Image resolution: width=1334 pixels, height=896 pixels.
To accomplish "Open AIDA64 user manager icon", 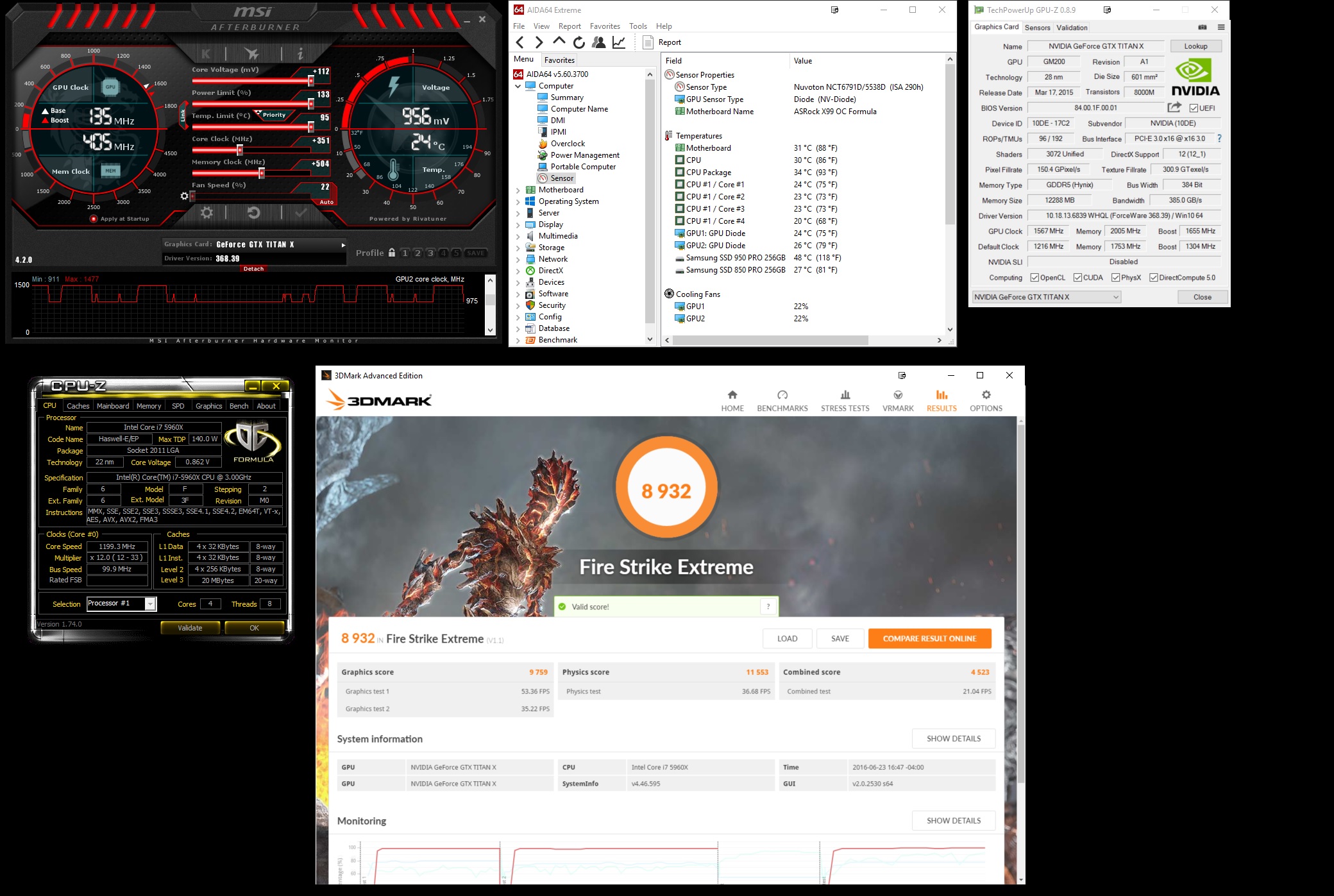I will (599, 42).
